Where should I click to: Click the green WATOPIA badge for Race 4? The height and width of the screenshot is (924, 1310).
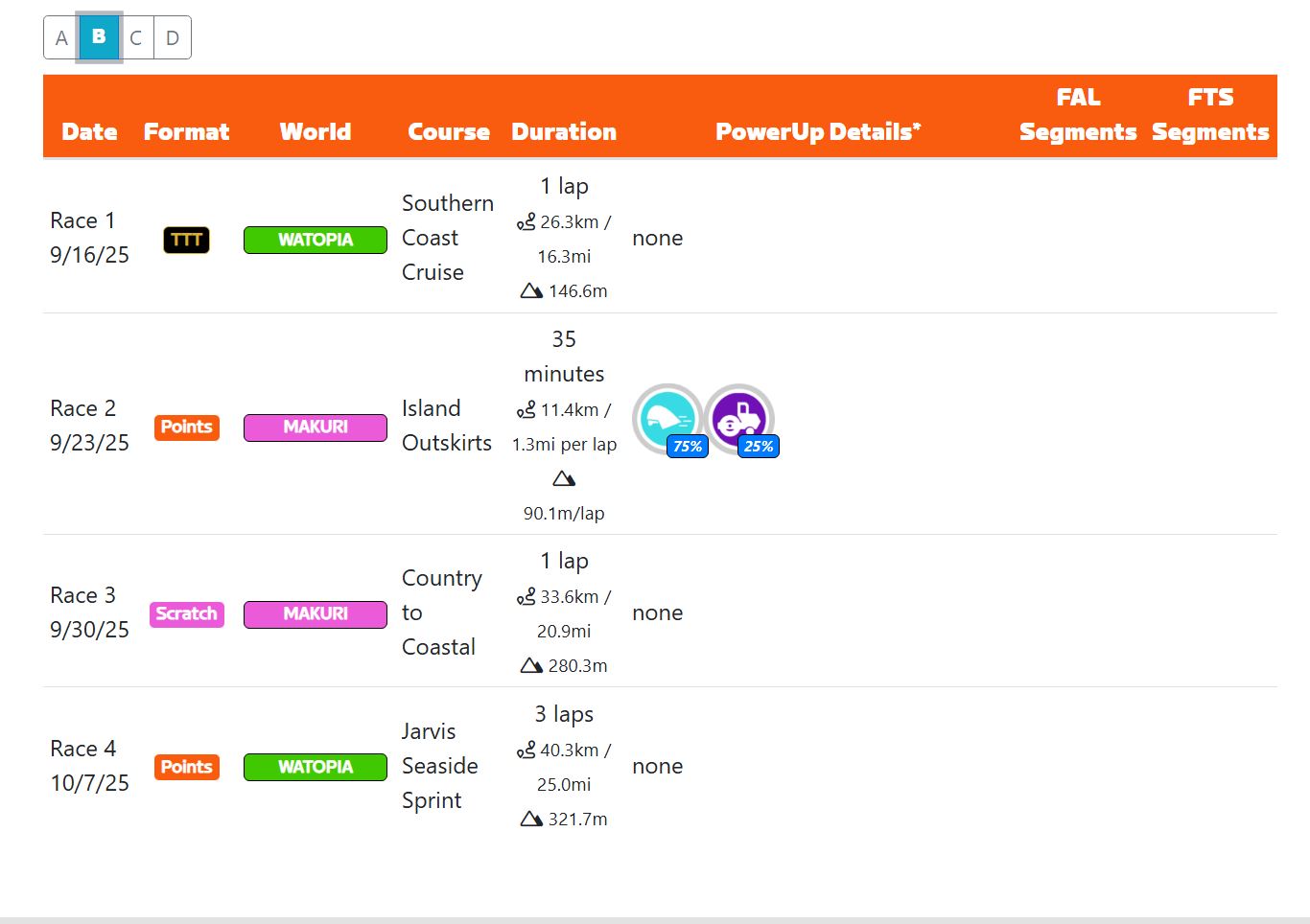tap(316, 767)
